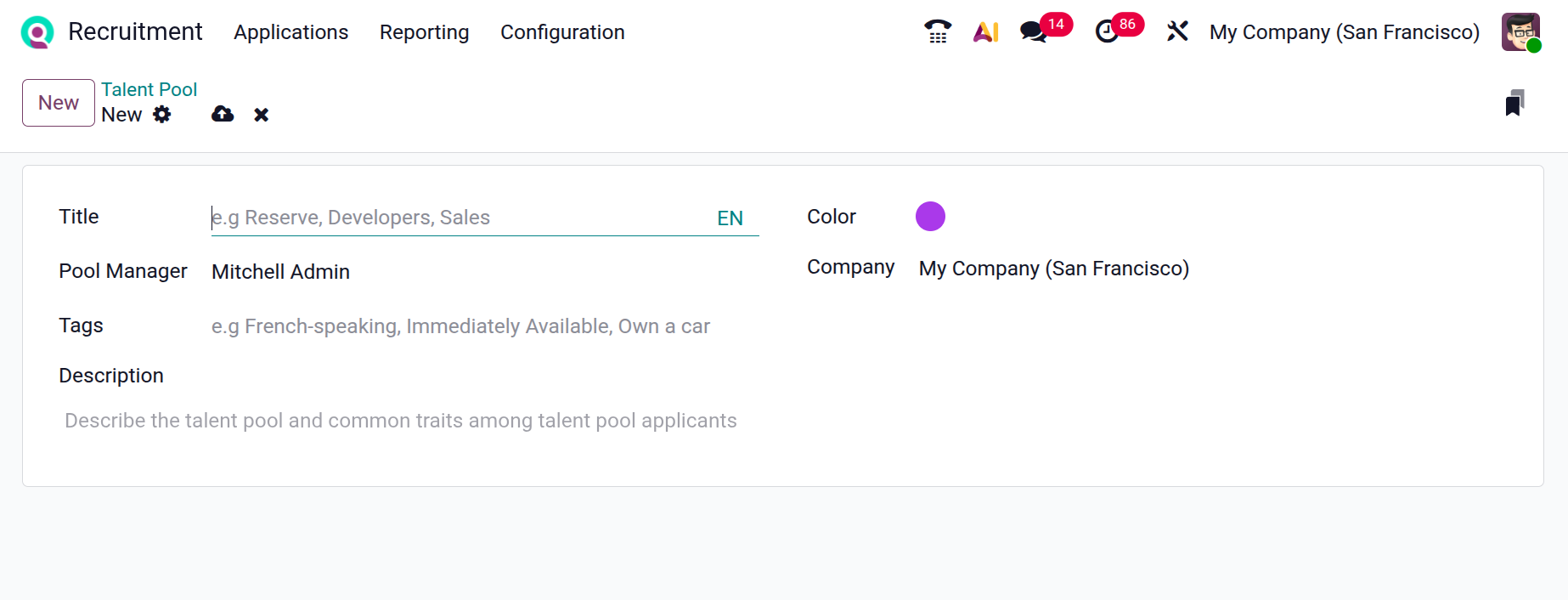1568x600 pixels.
Task: Discard changes with the X icon
Action: point(262,115)
